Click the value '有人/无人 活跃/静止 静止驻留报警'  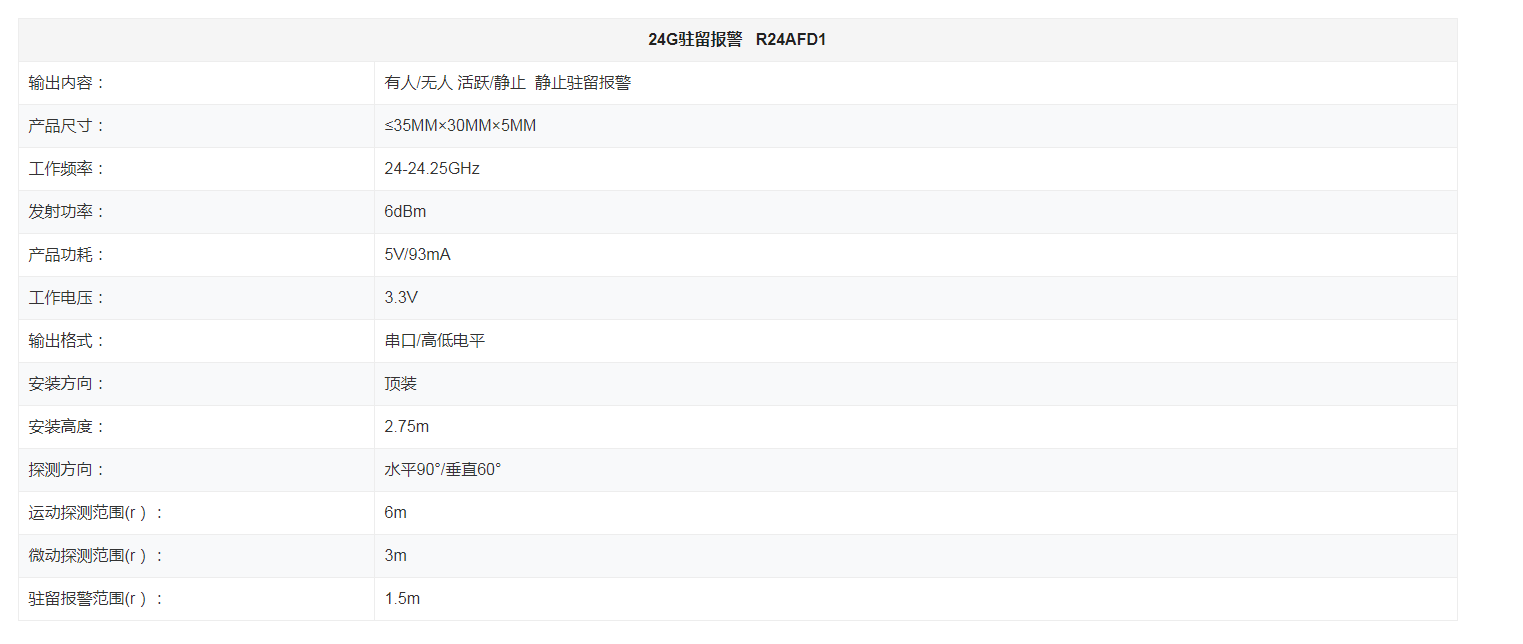[x=508, y=83]
